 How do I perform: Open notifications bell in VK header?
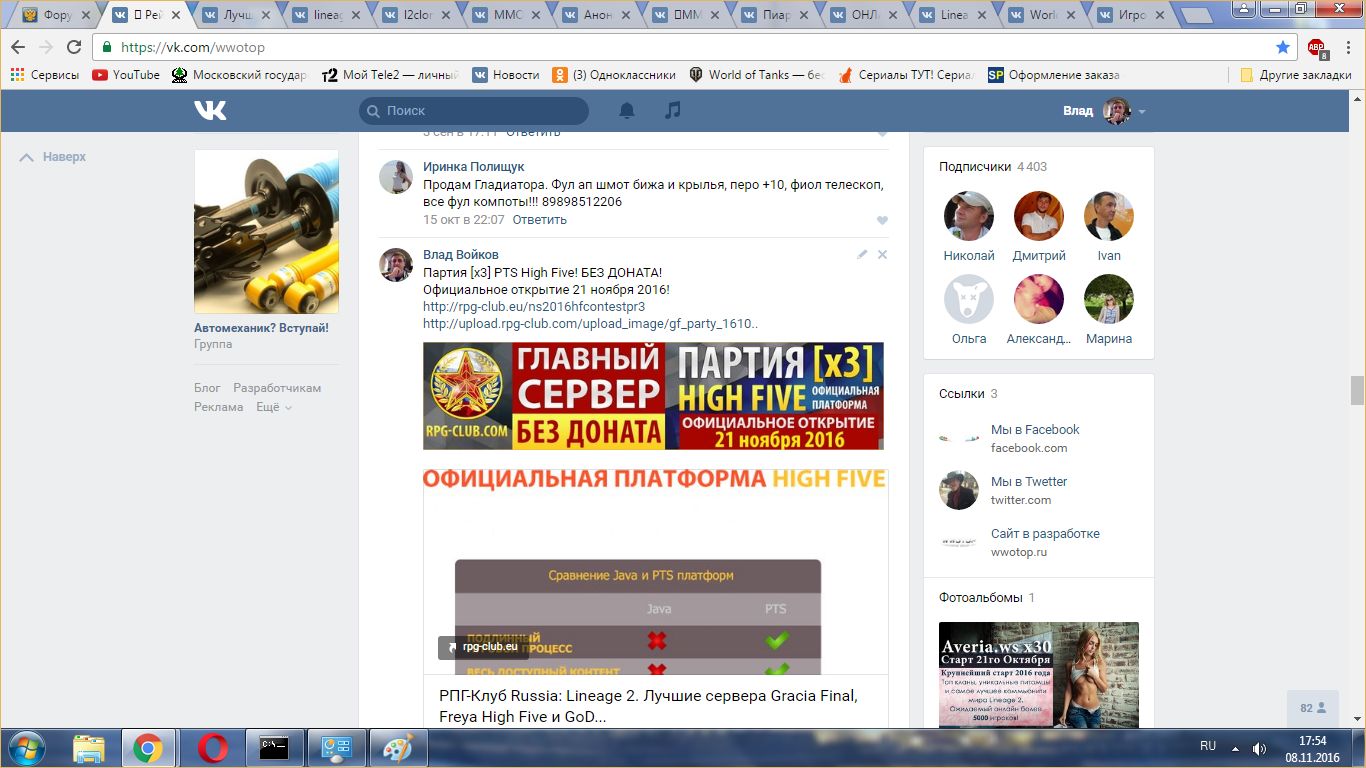(x=627, y=110)
